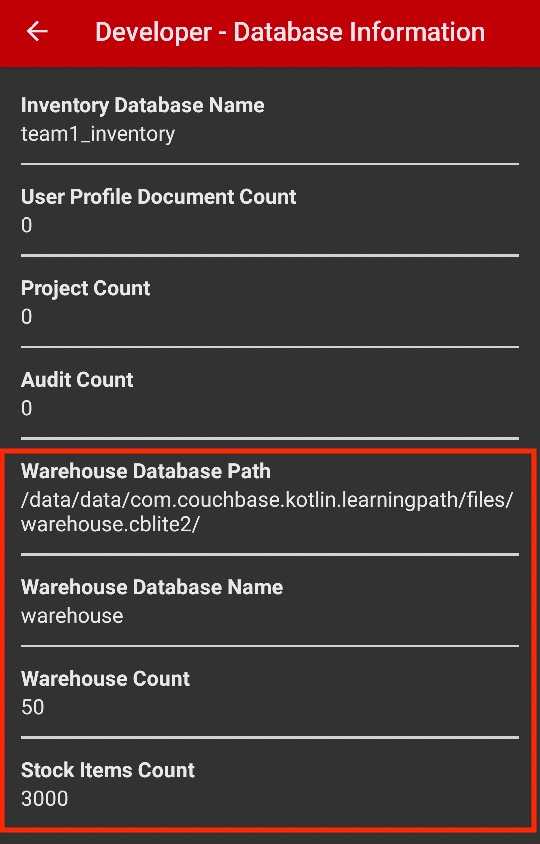
Task: Select the User Profile Document Count value 0
Action: pyautogui.click(x=26, y=225)
